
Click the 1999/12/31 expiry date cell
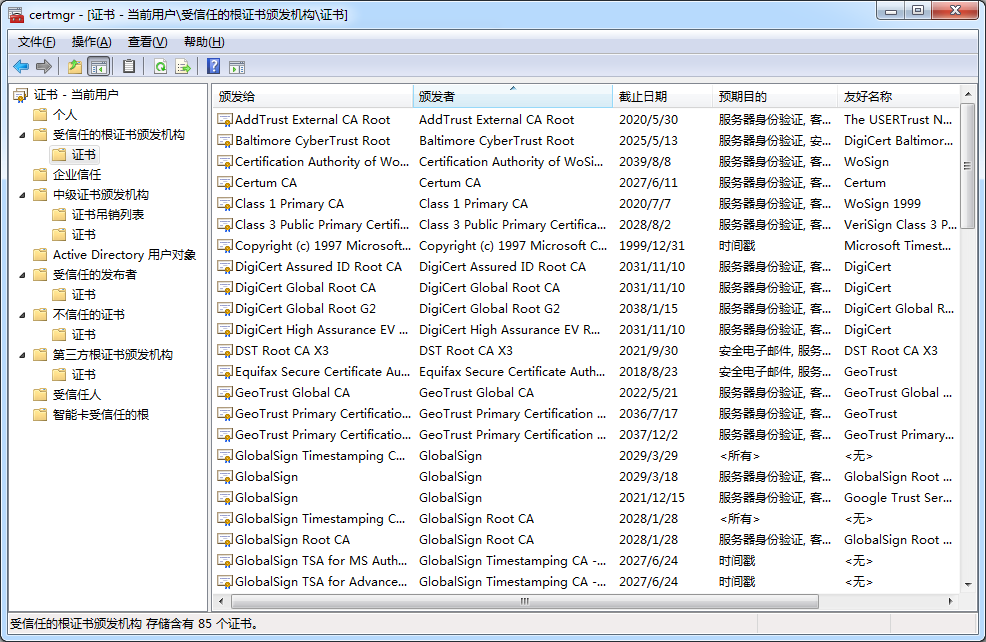pos(651,246)
